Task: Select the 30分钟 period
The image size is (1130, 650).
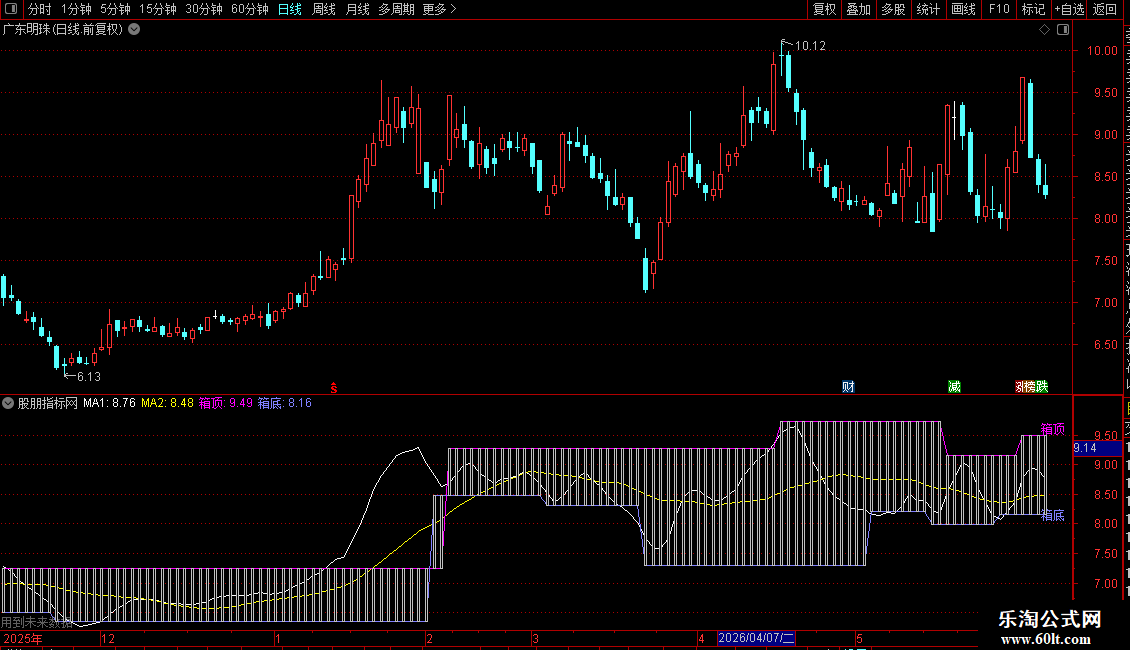Action: [204, 9]
